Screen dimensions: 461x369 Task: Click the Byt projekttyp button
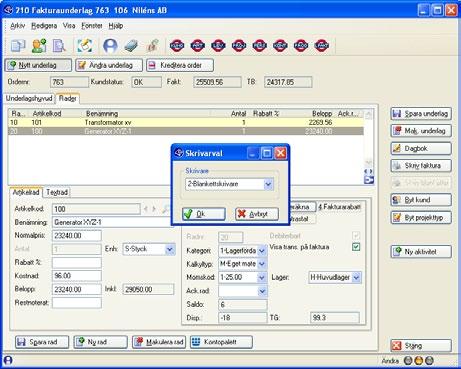[x=421, y=218]
